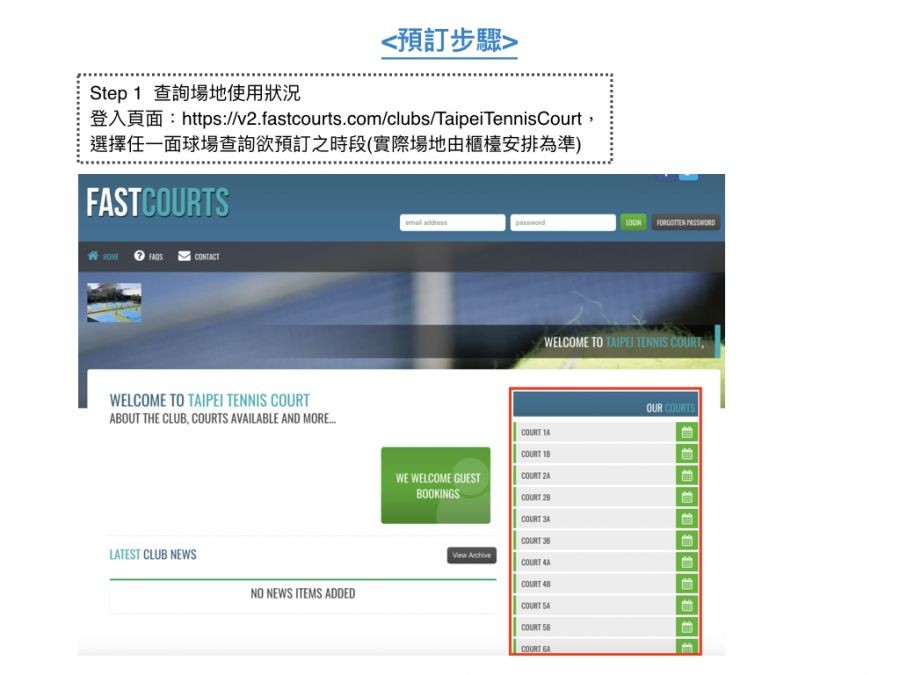Click the 預訂步驟 title
The width and height of the screenshot is (900, 675).
(449, 41)
